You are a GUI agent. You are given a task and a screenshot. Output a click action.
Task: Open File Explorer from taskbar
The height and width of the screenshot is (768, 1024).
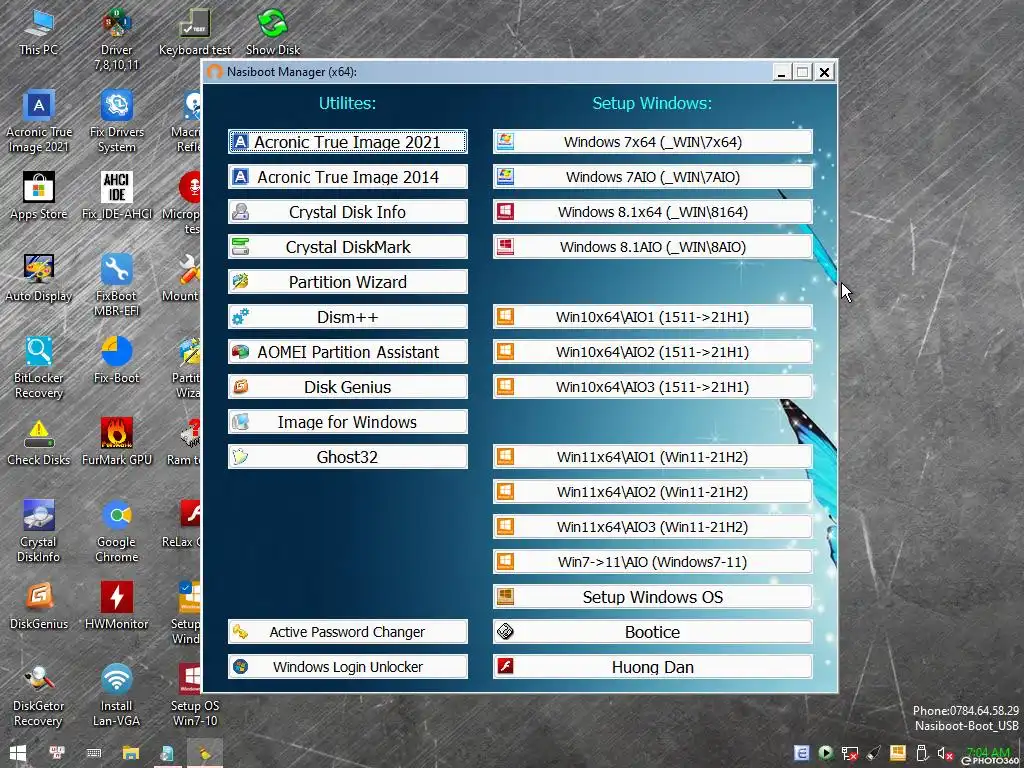click(131, 753)
